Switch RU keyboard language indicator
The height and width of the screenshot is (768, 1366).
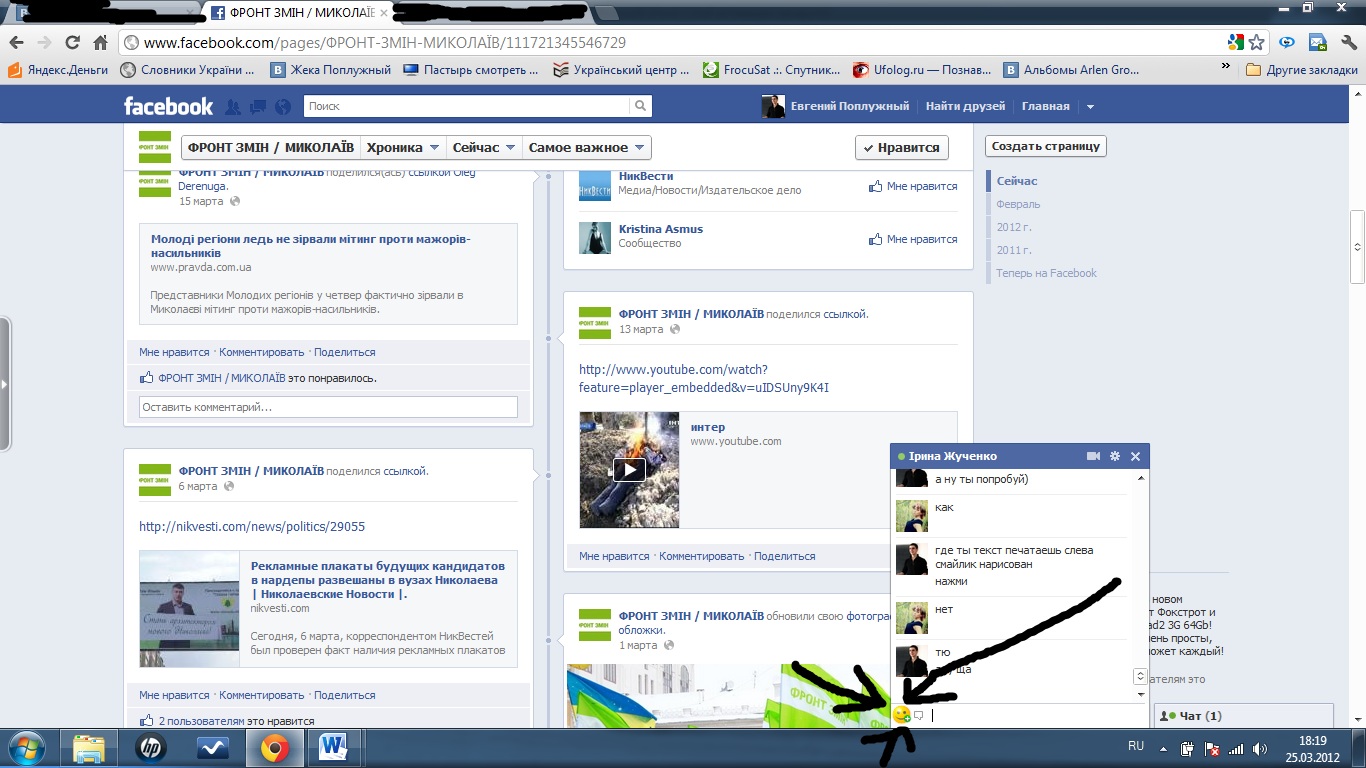click(x=1136, y=746)
